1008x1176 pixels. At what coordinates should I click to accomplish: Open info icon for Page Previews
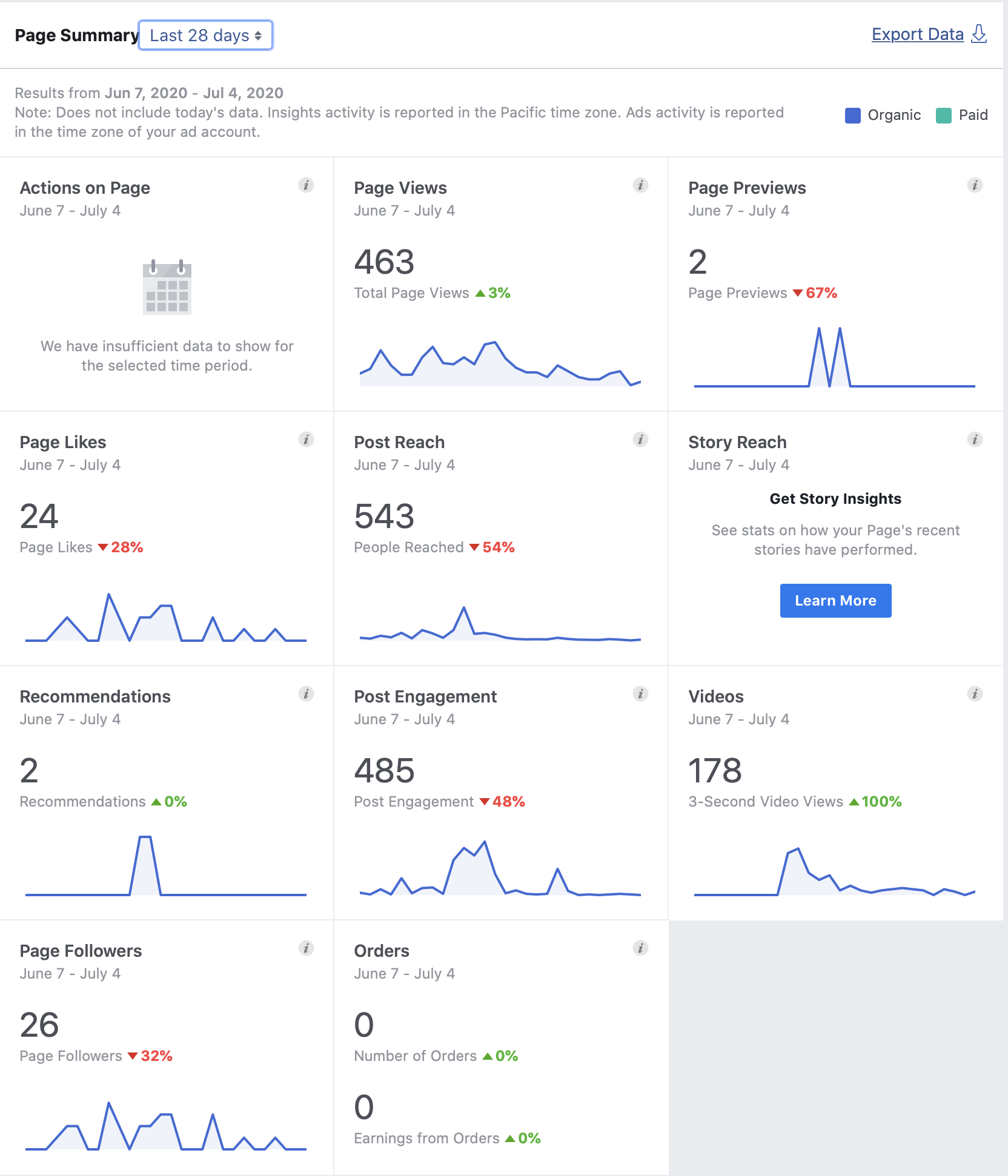[975, 185]
